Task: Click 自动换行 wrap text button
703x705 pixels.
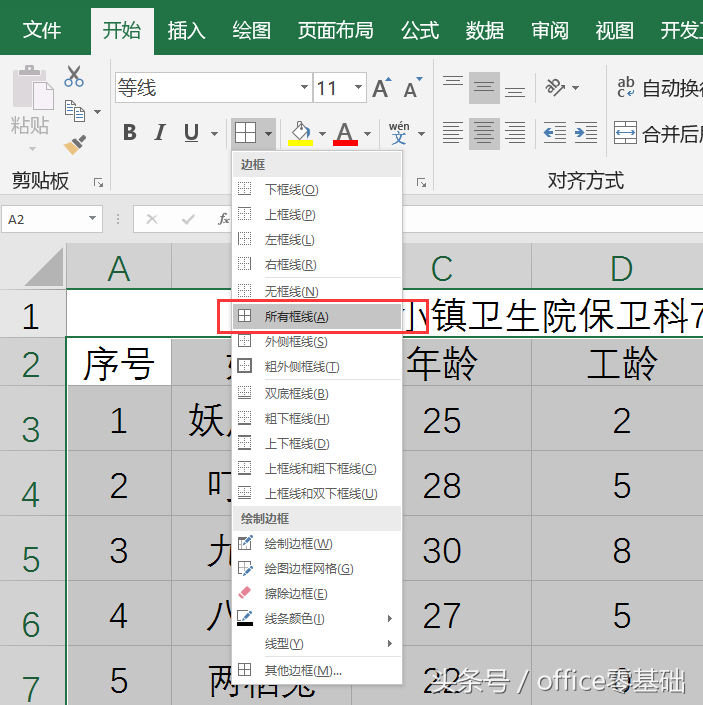Action: [659, 88]
